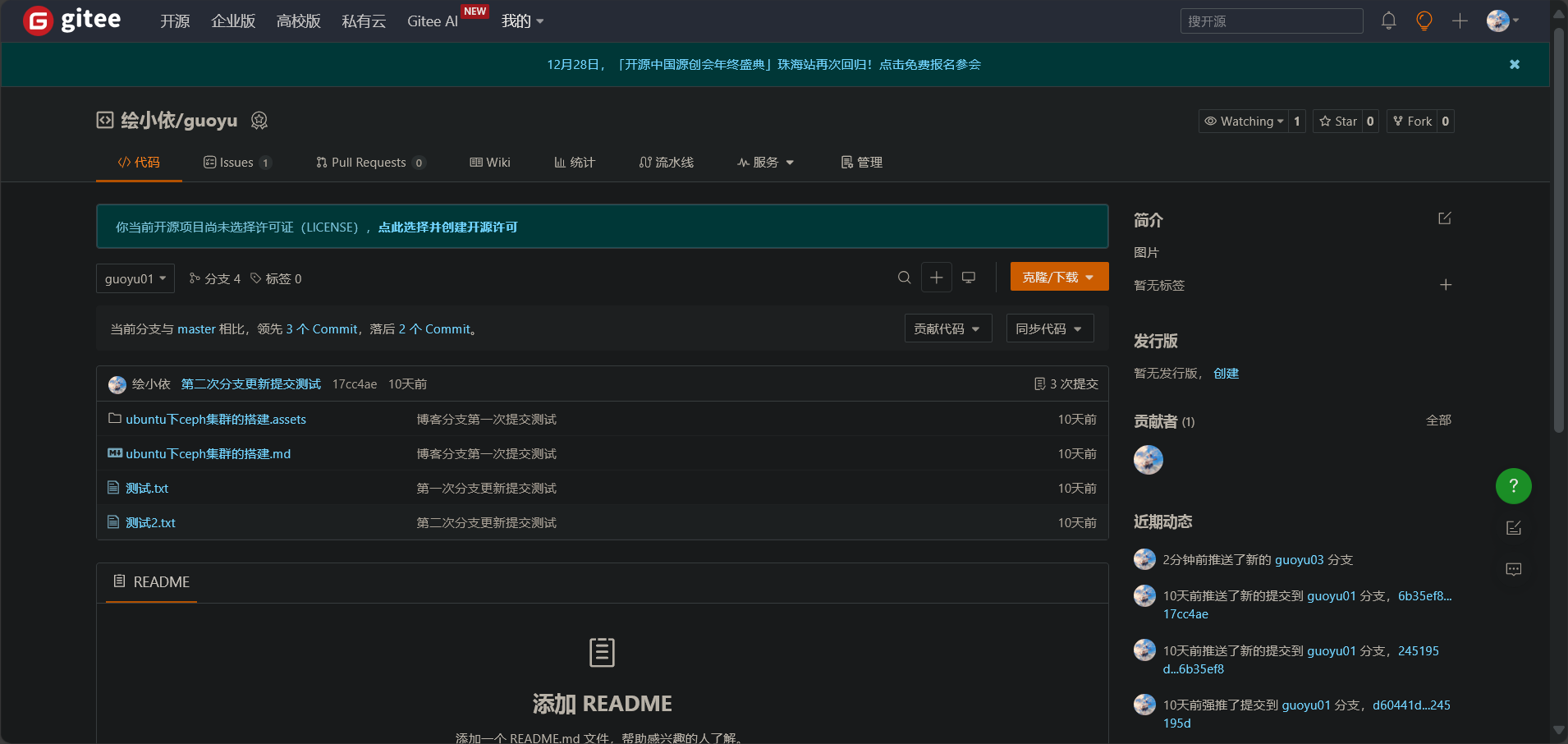
Task: Star the repository
Action: click(x=1337, y=122)
